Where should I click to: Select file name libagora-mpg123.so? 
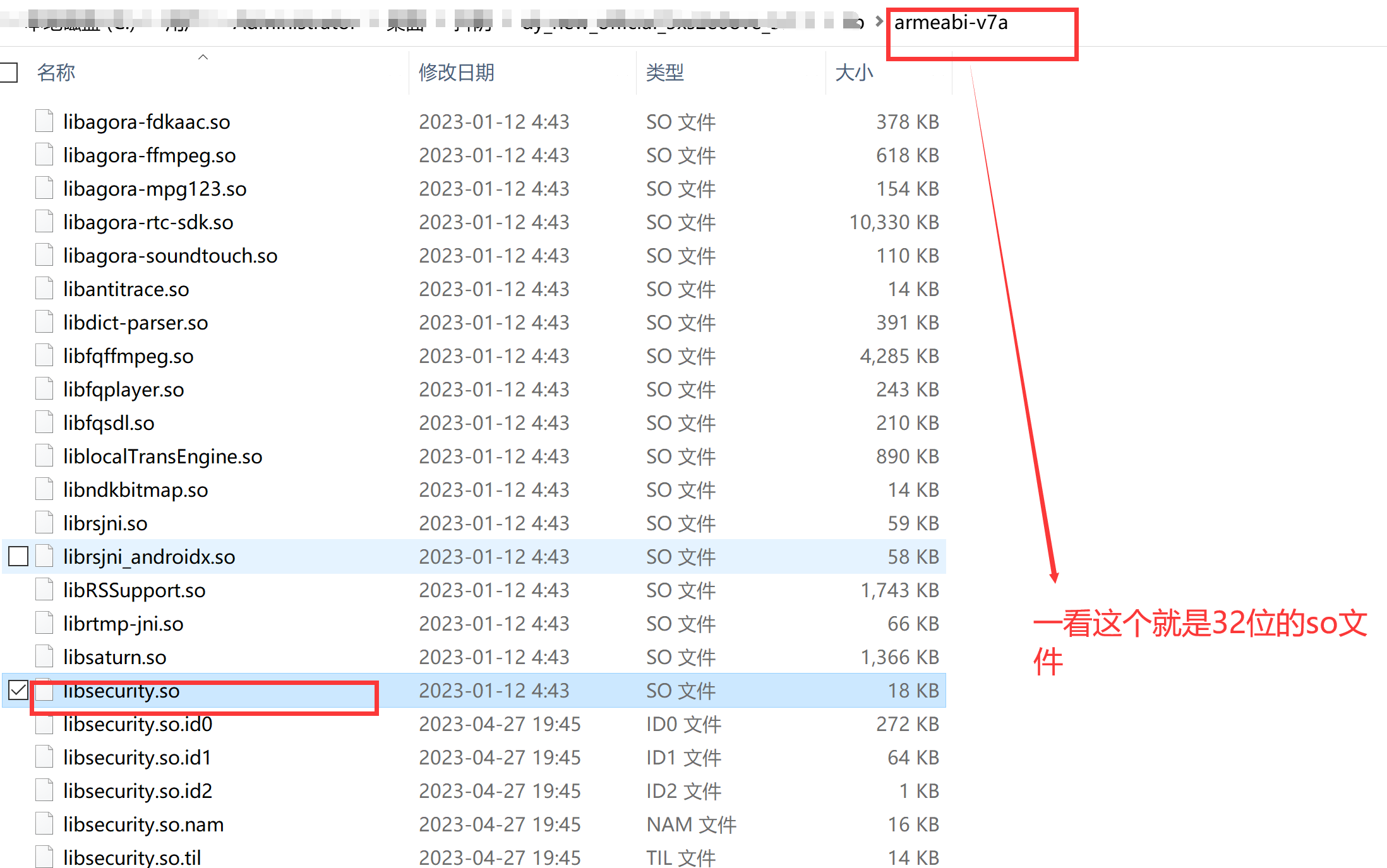[155, 188]
